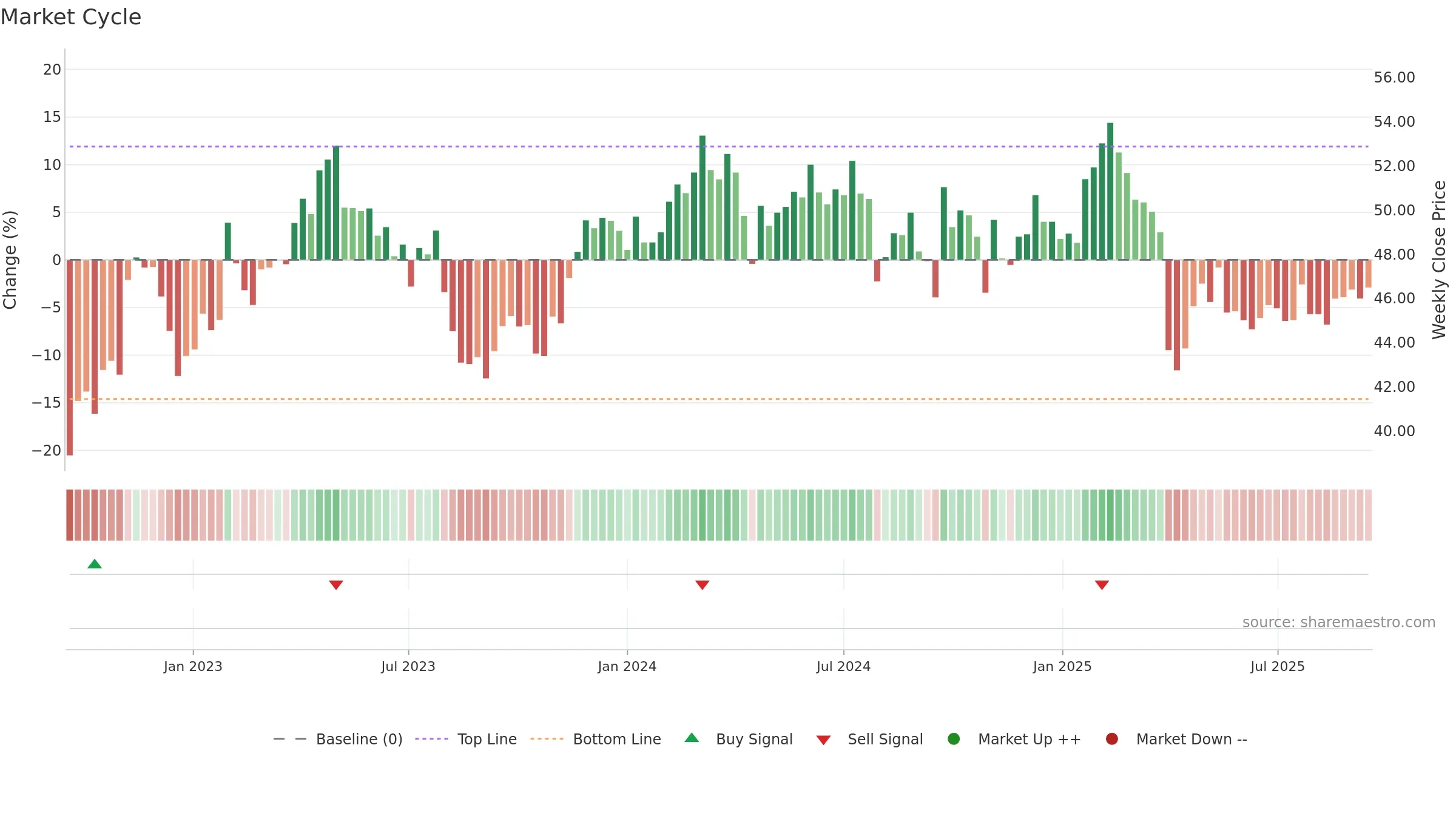1456x819 pixels.
Task: Click the lowest red bar at chart start
Action: pos(70,357)
